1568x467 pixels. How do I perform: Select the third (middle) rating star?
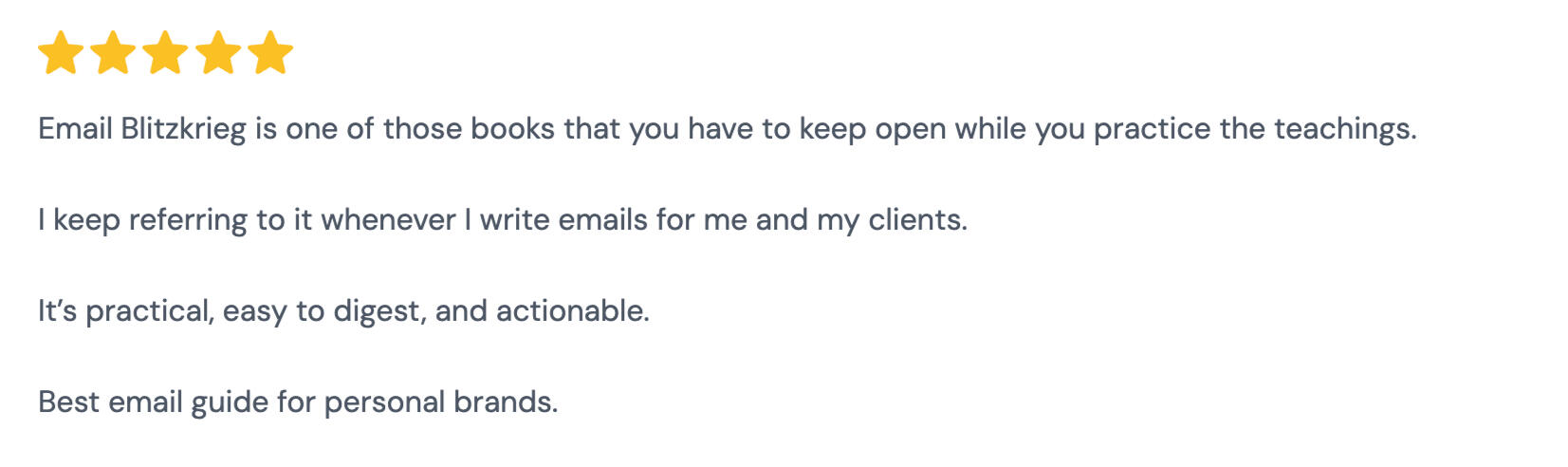pyautogui.click(x=166, y=53)
